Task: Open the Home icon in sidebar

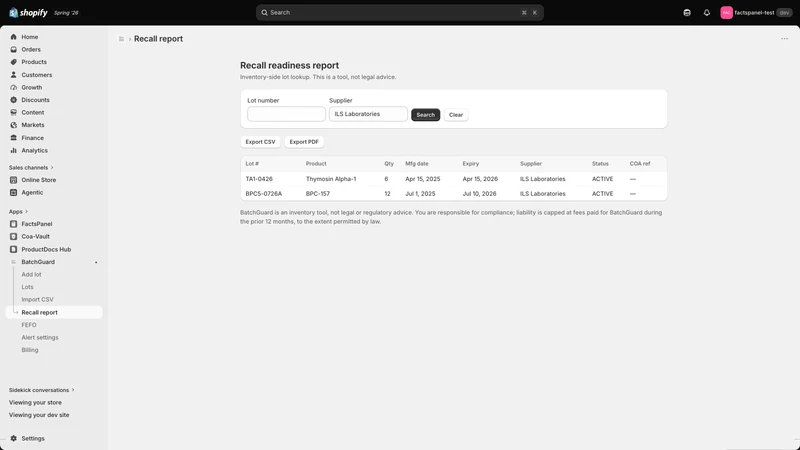Action: point(13,37)
